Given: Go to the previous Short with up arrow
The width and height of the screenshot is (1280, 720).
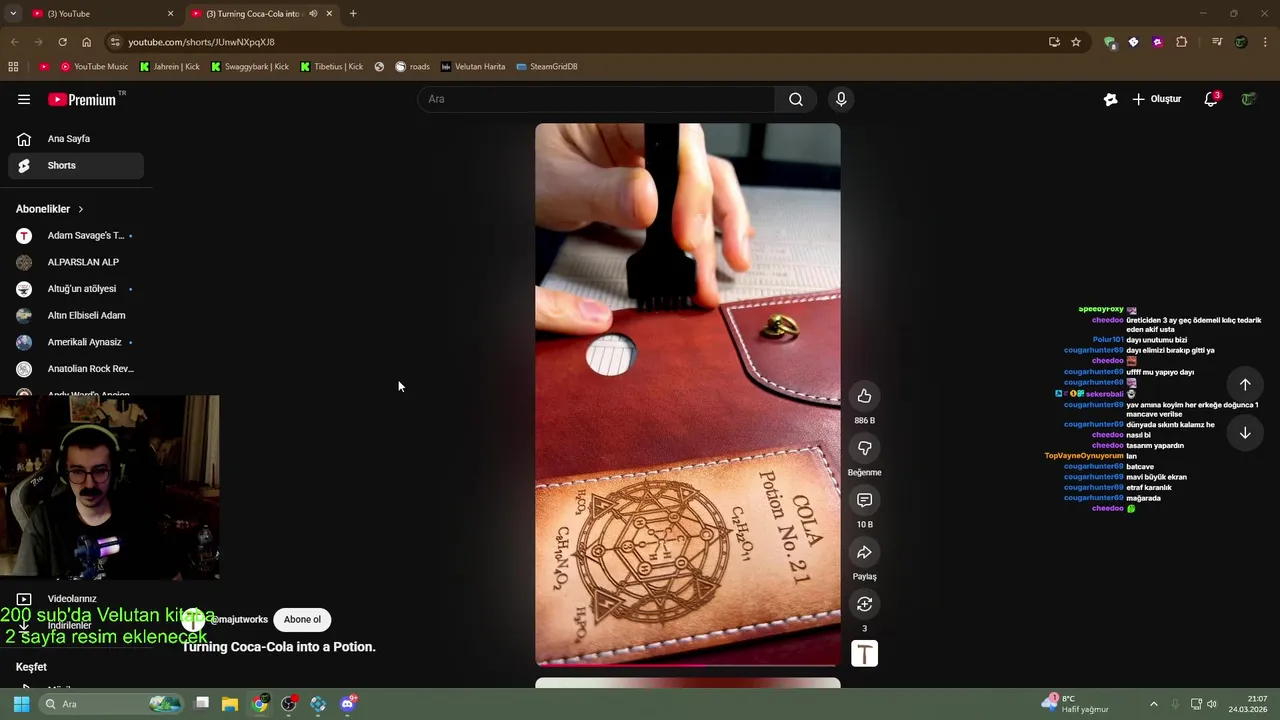Looking at the screenshot, I should coord(1245,385).
